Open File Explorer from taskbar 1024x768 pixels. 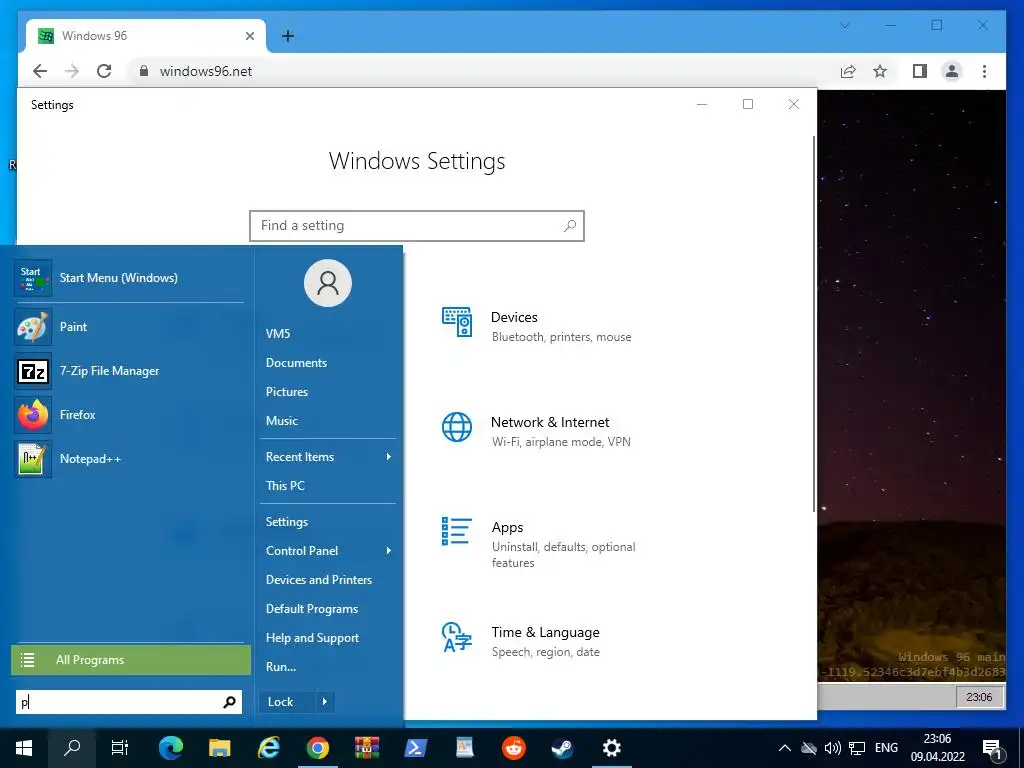(x=219, y=748)
